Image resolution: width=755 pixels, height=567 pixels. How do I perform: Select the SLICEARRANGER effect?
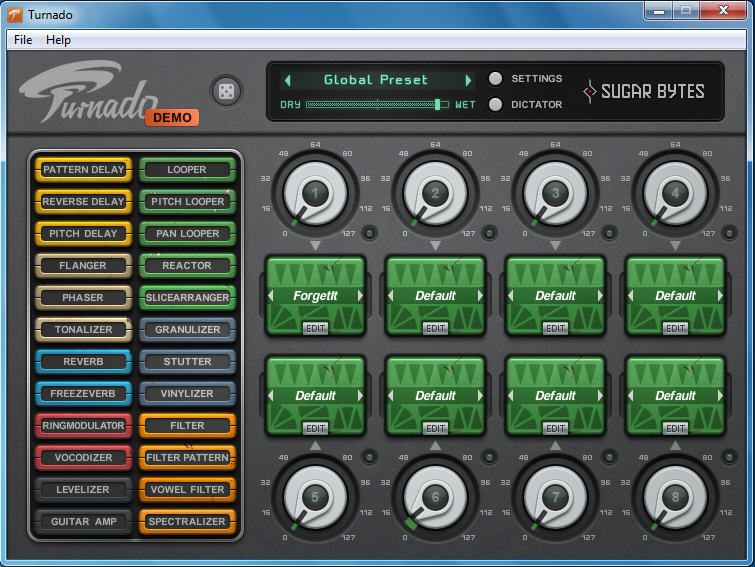[x=187, y=297]
